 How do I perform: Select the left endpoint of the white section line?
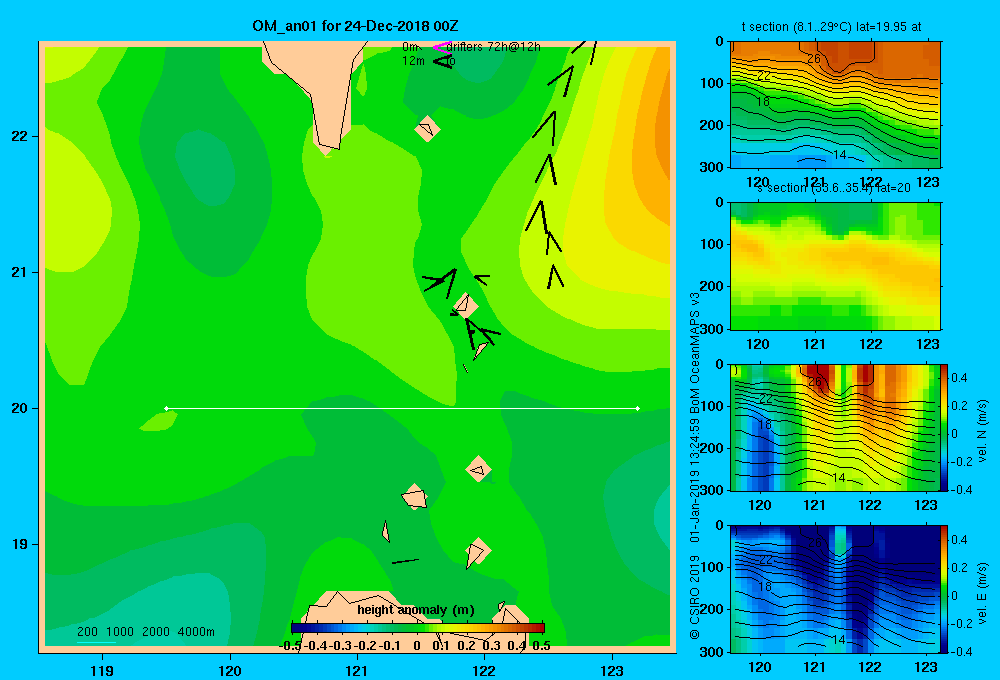[166, 408]
